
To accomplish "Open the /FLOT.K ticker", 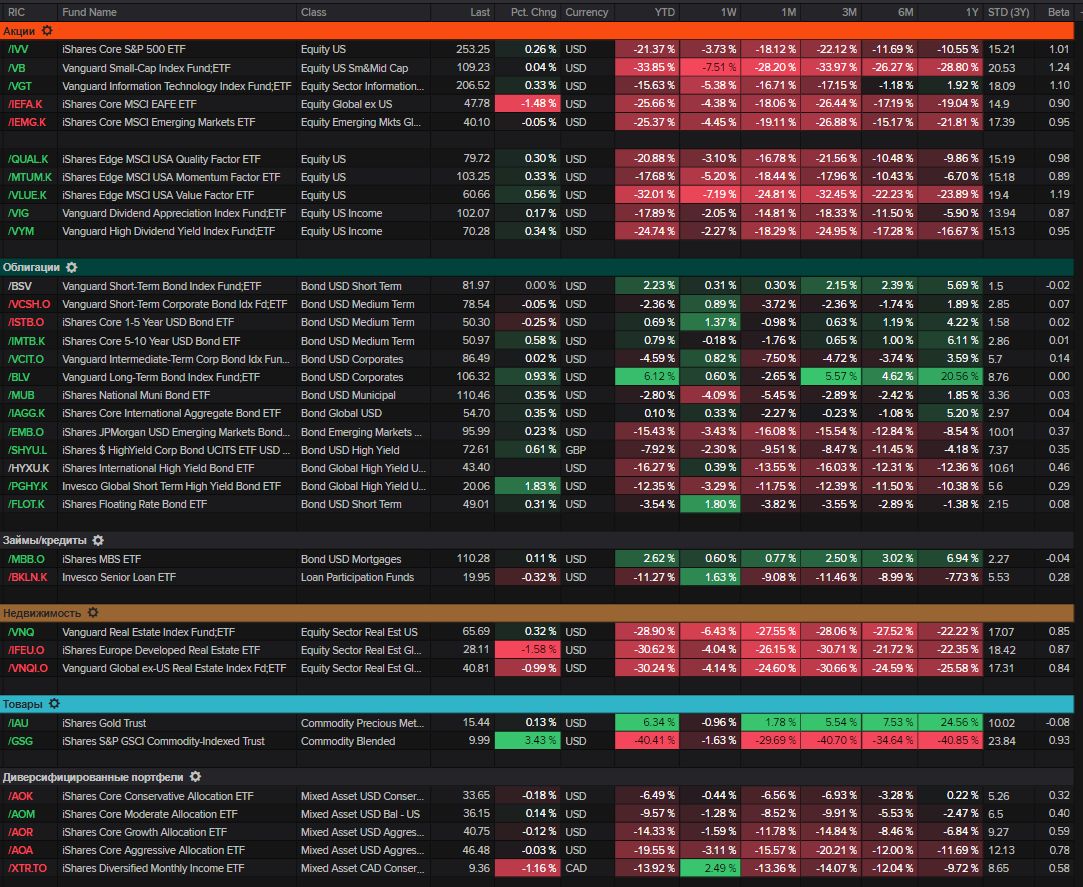I will tap(26, 504).
